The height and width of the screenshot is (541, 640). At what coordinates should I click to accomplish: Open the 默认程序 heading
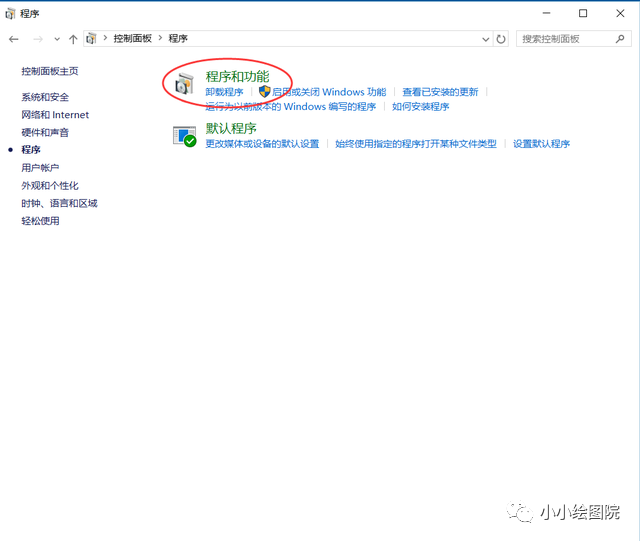(x=231, y=128)
